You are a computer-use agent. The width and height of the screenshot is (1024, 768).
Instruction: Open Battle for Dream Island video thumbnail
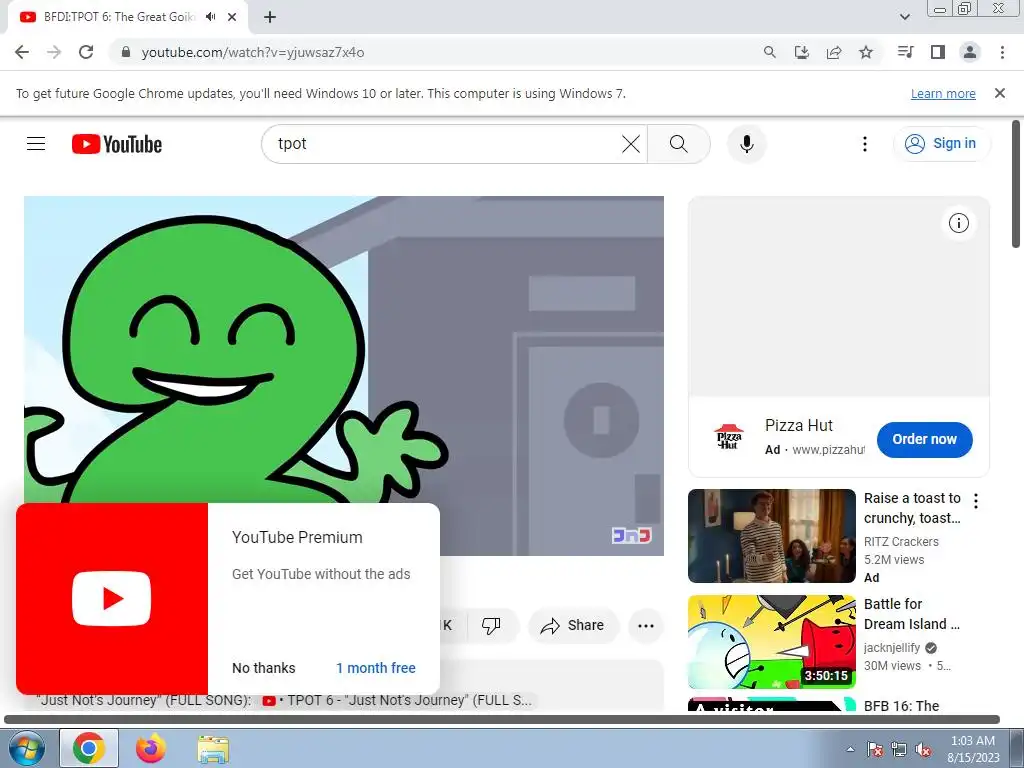tap(772, 642)
